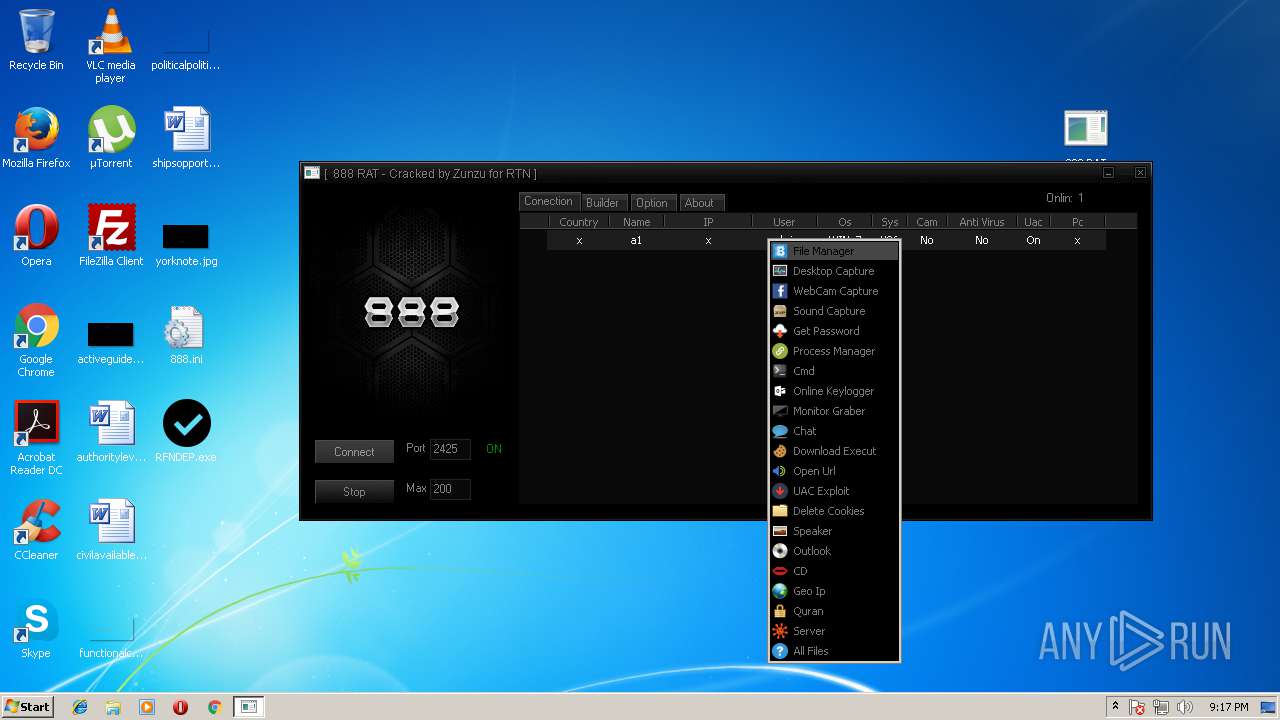Viewport: 1280px width, 720px height.
Task: Select the CD menu entry
Action: click(x=834, y=571)
